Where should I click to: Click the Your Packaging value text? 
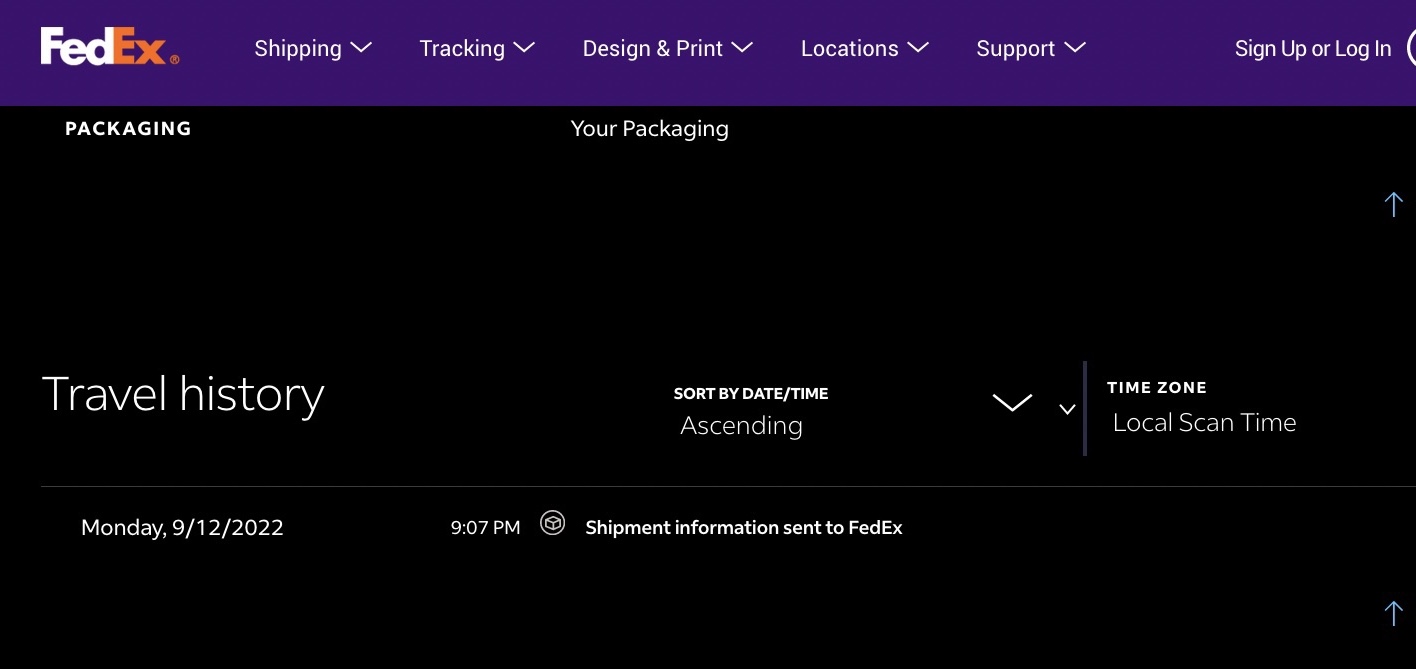(x=649, y=128)
